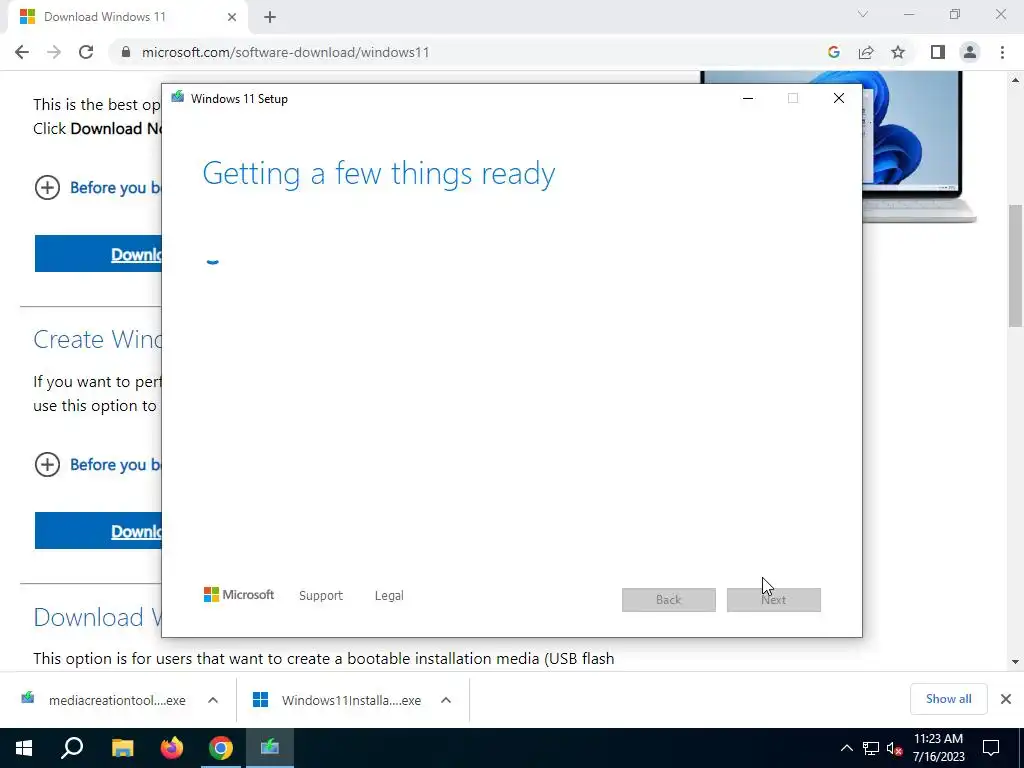Close the Download Windows 11 tab
This screenshot has width=1024, height=768.
tap(232, 18)
